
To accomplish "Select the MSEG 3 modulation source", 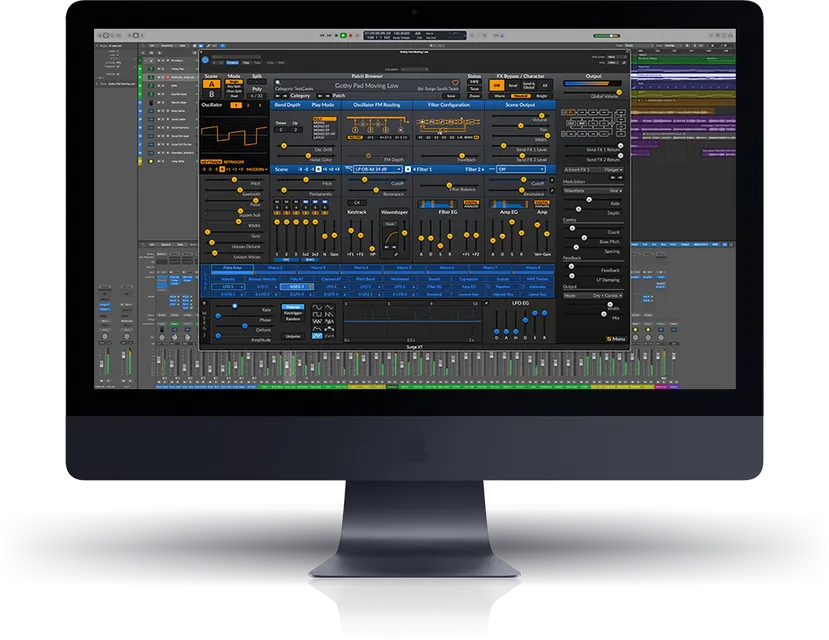I will point(297,286).
